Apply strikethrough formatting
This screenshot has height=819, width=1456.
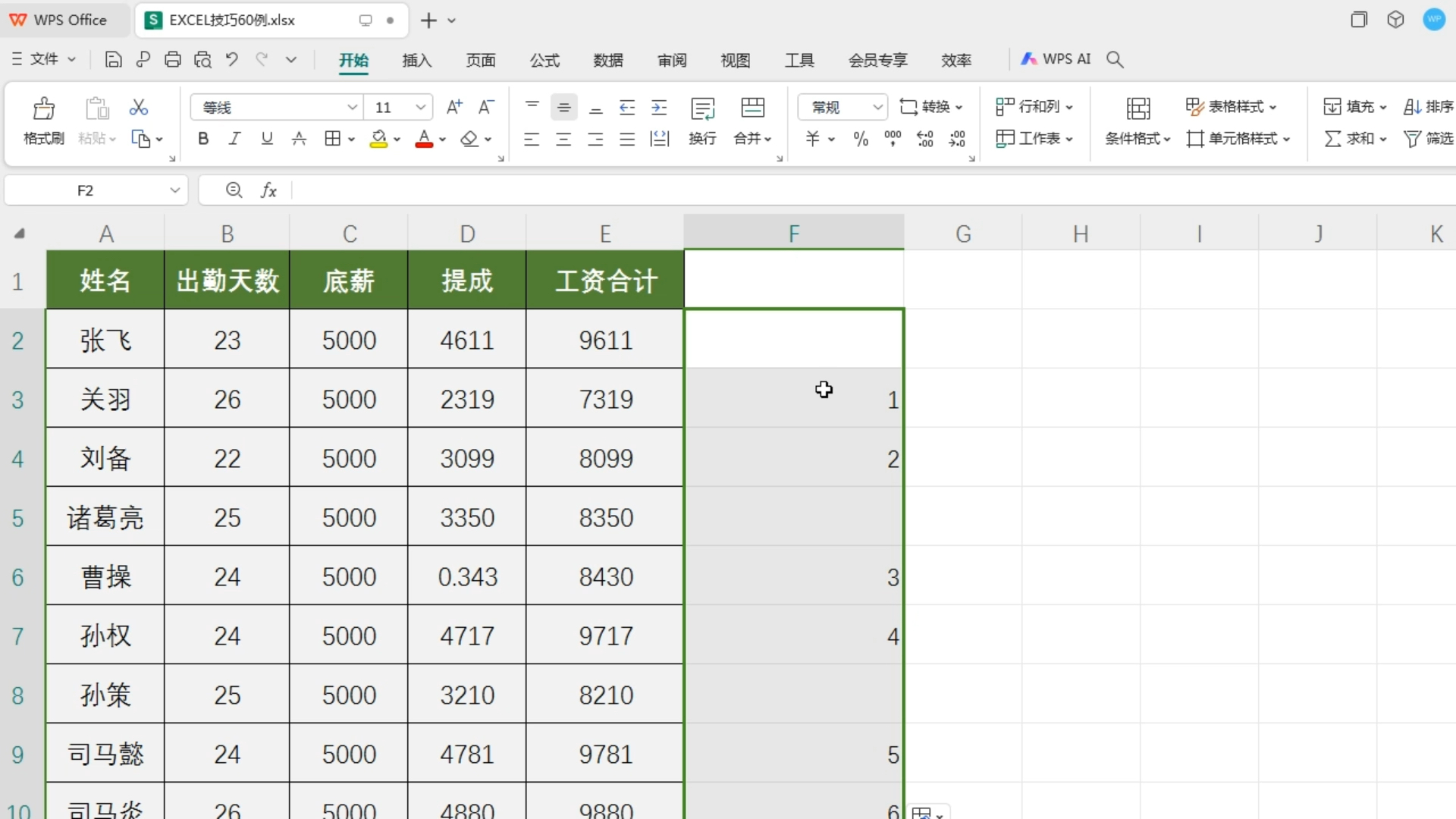pyautogui.click(x=299, y=138)
